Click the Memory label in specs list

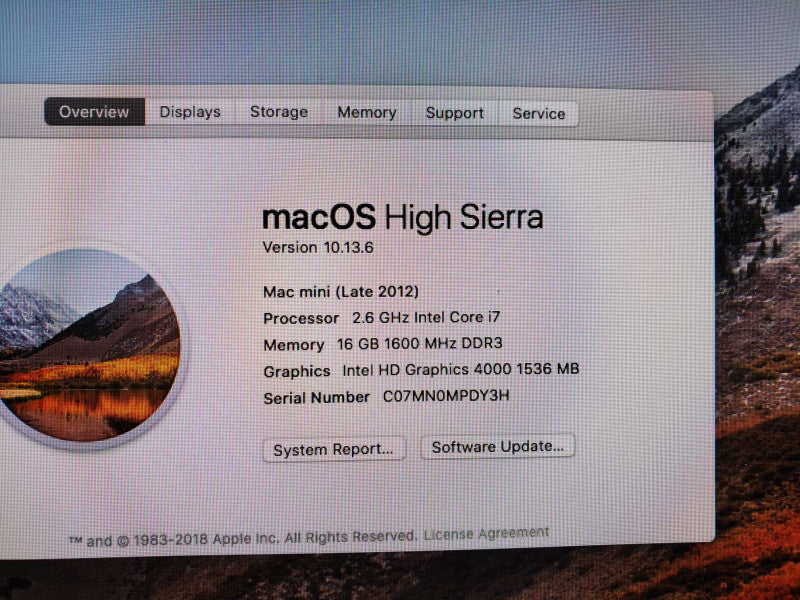294,345
